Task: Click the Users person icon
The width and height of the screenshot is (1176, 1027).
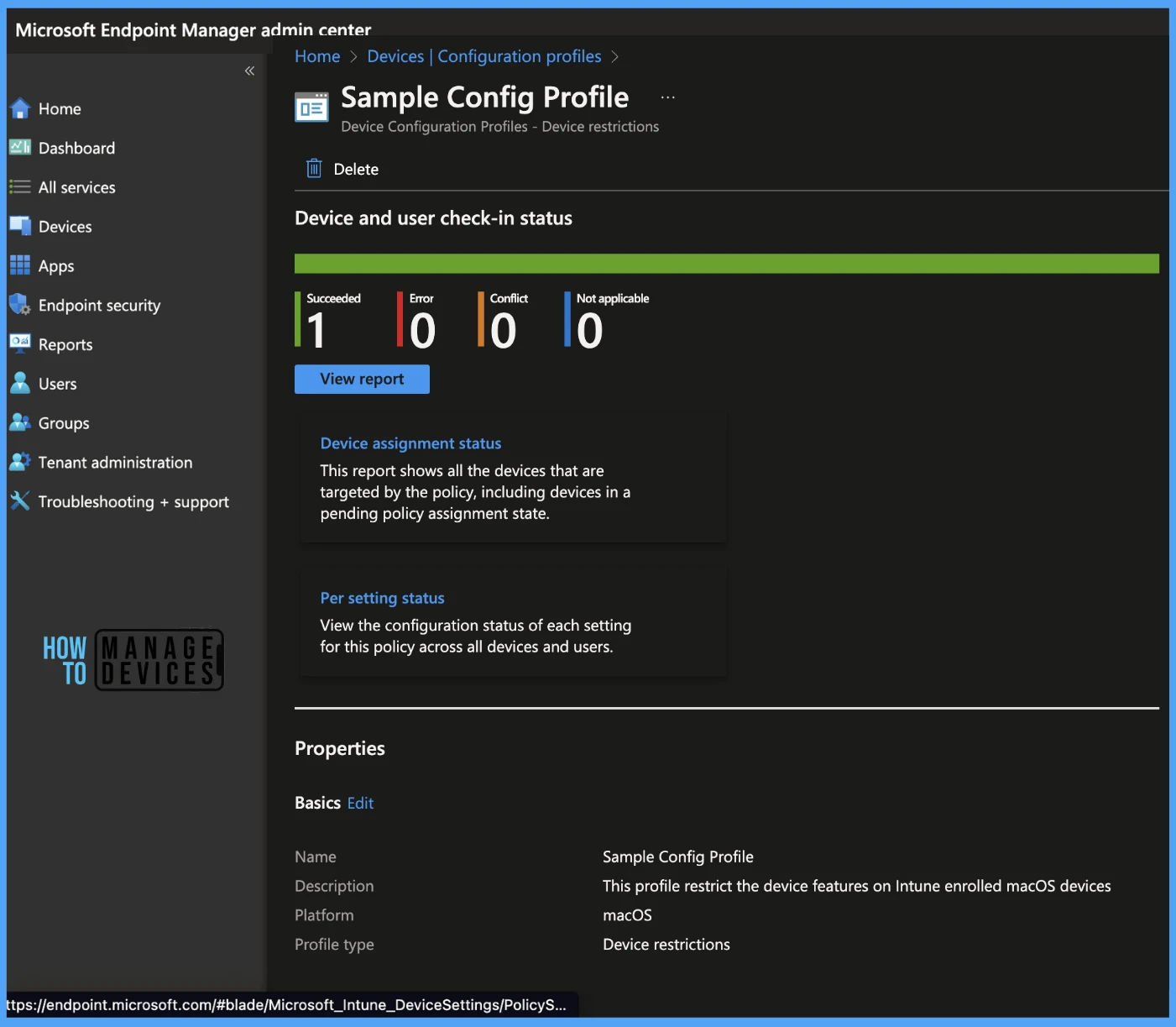Action: click(20, 383)
